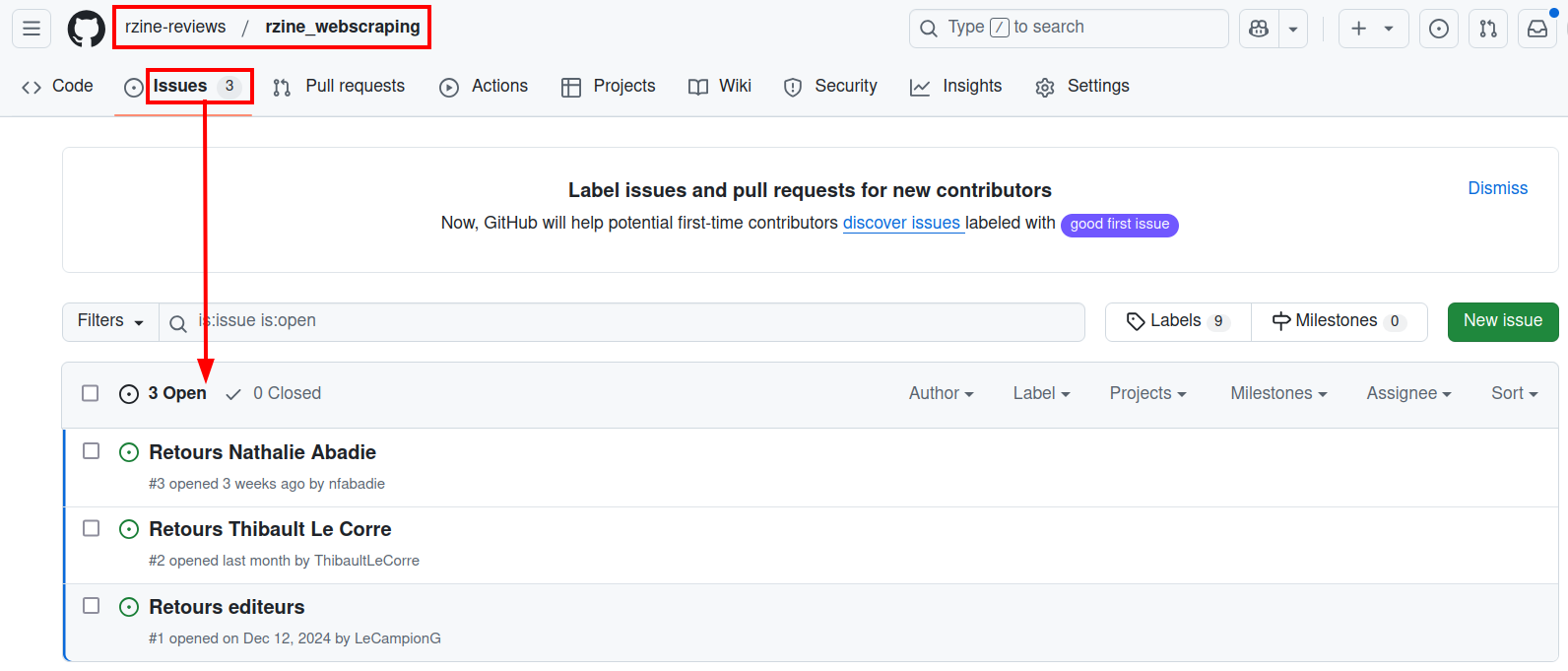Screen dimensions: 1568x671
Task: Expand the Filters dropdown
Action: [110, 321]
